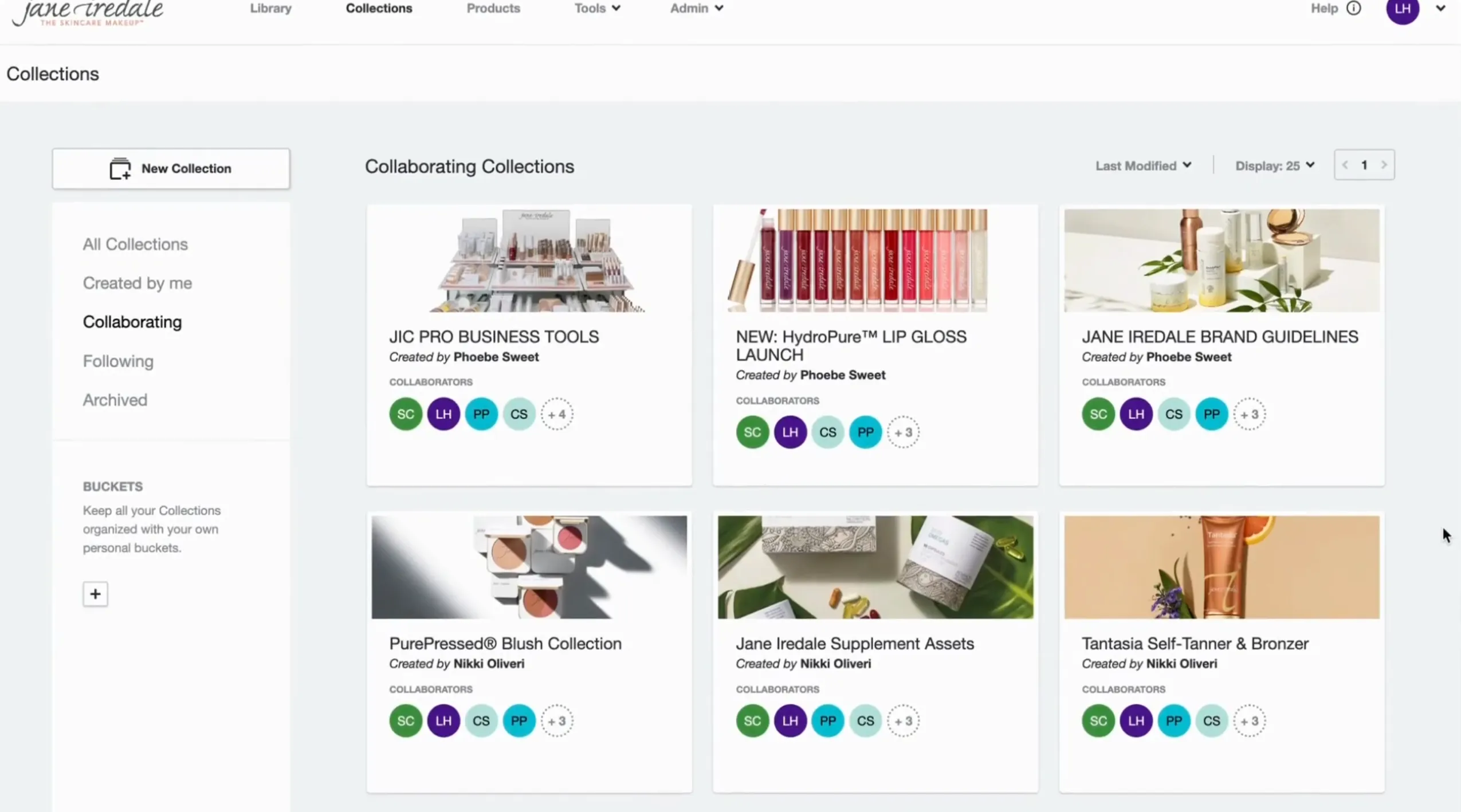
Task: Click the CS collaborator on HydroPure Lip Gloss Launch
Action: tap(828, 432)
